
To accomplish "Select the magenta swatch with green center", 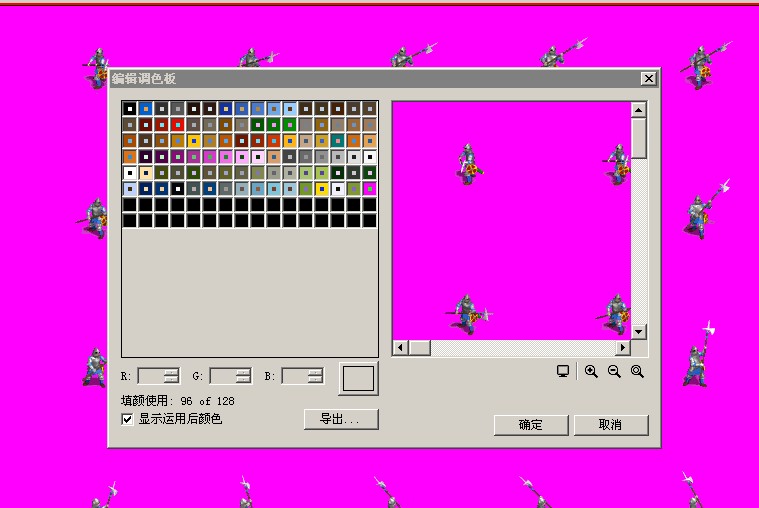I will tap(370, 189).
